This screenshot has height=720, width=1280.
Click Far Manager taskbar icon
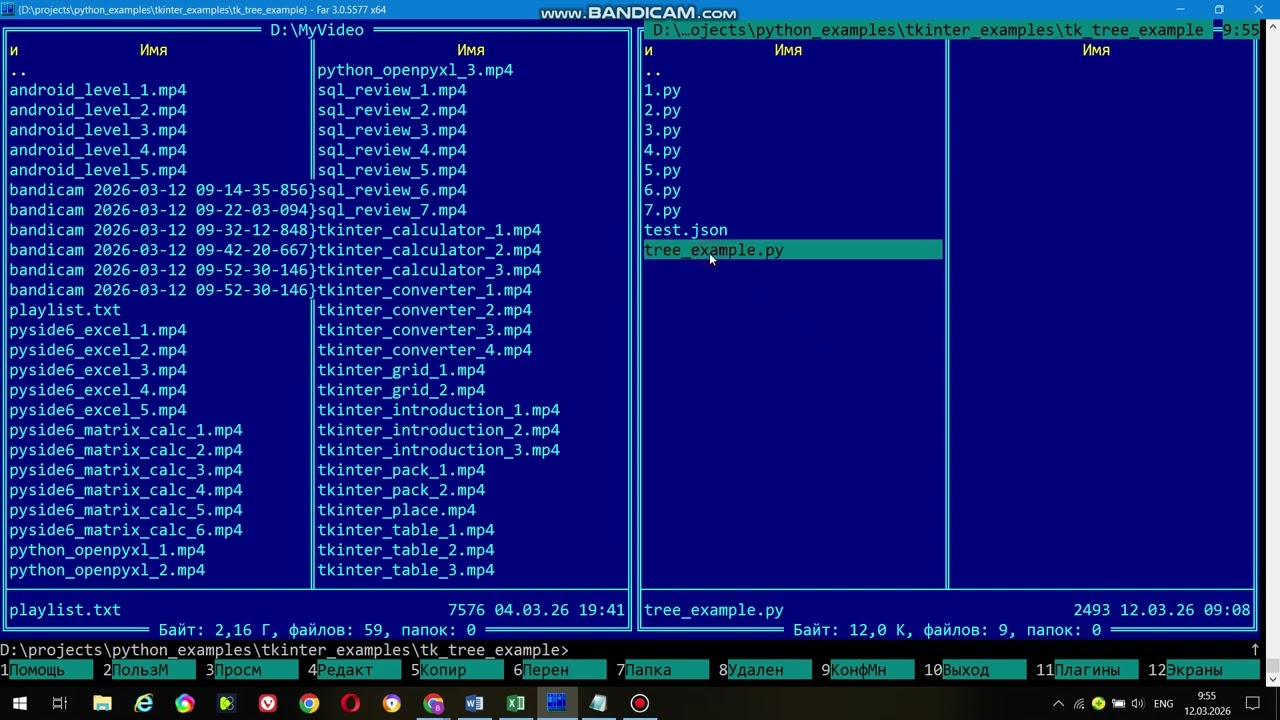click(x=557, y=704)
